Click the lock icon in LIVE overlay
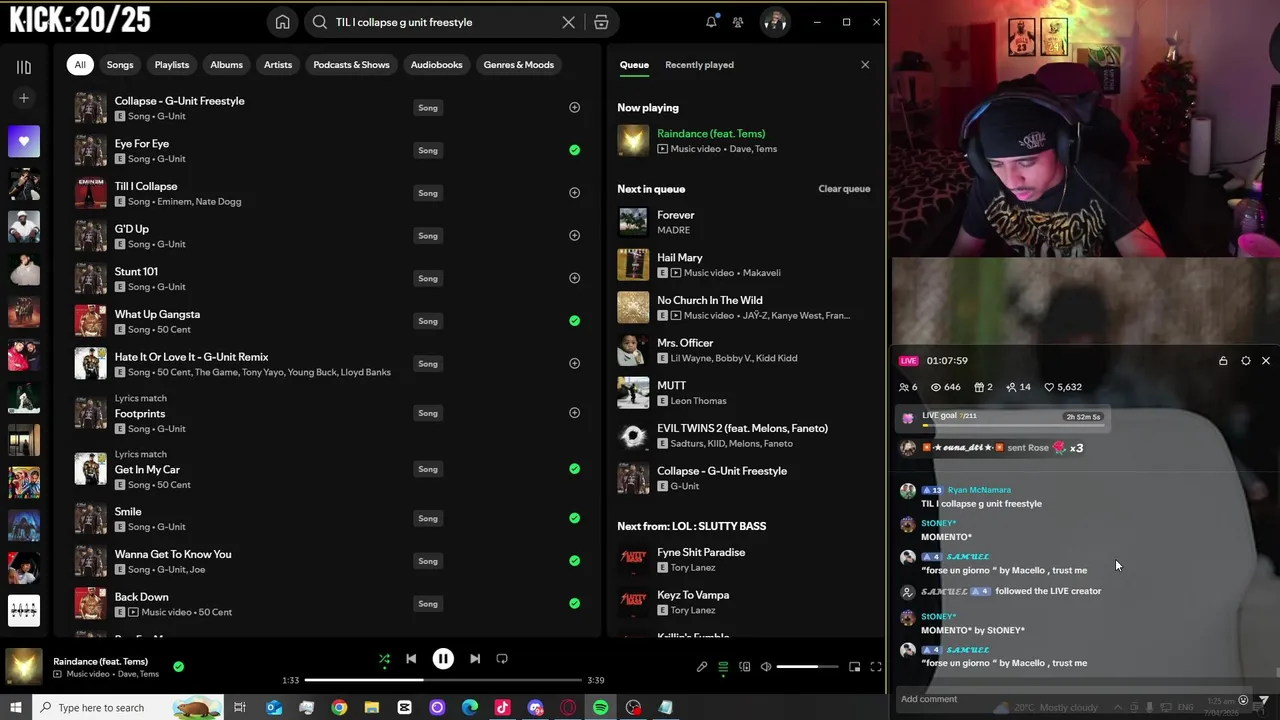1280x720 pixels. click(x=1223, y=361)
